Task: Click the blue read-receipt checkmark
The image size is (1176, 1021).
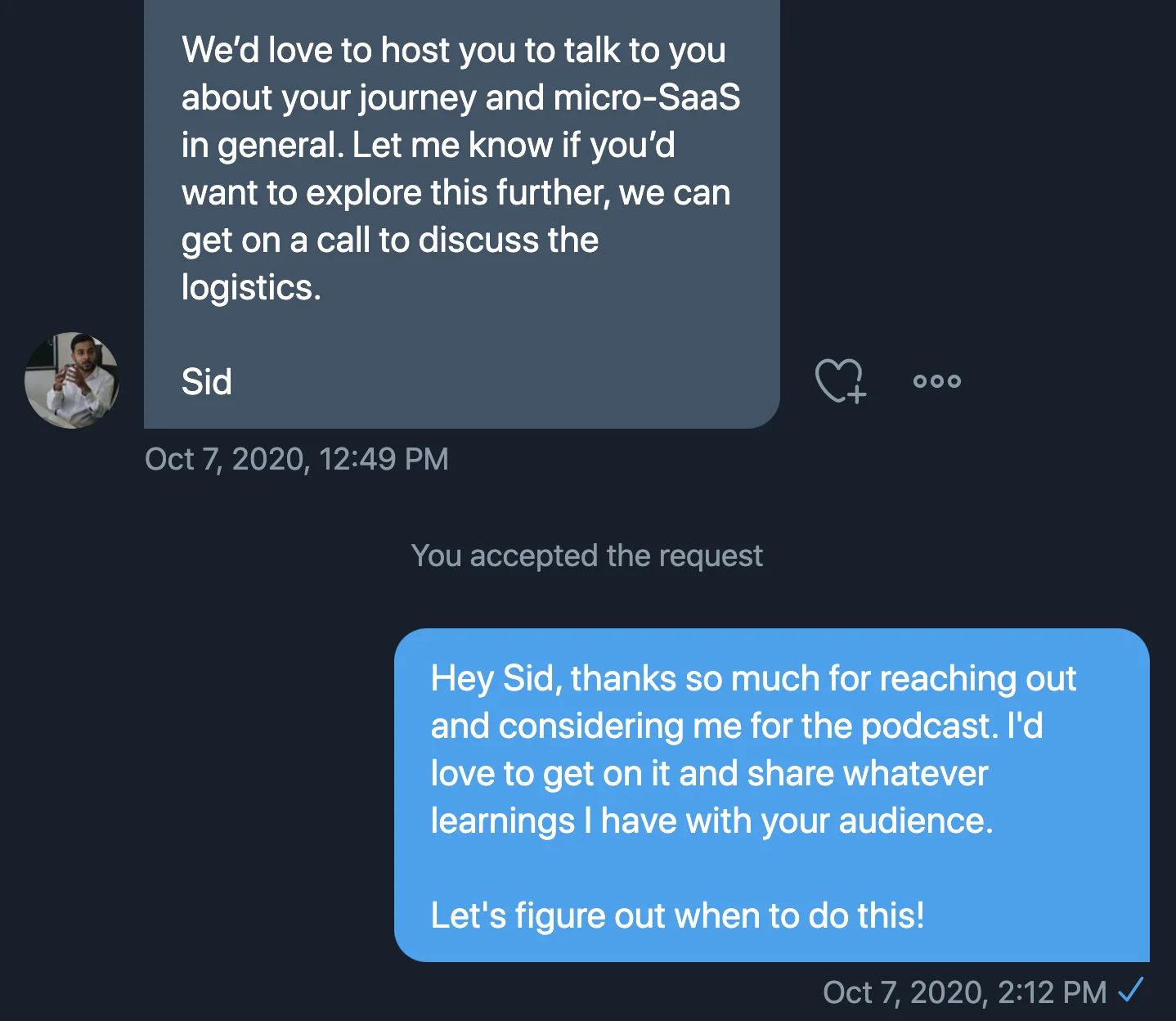Action: 1132,991
